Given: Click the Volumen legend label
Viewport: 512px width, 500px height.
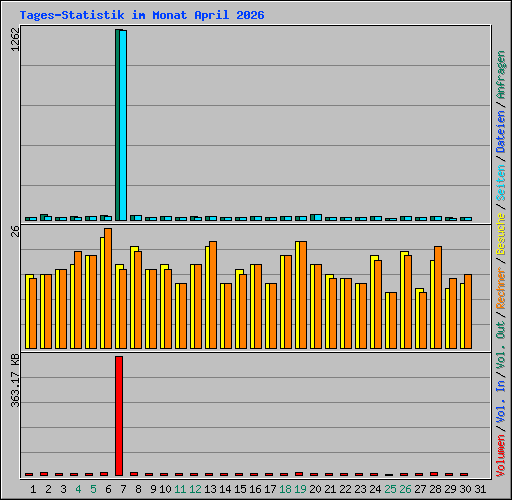Looking at the screenshot, I should click(501, 455).
